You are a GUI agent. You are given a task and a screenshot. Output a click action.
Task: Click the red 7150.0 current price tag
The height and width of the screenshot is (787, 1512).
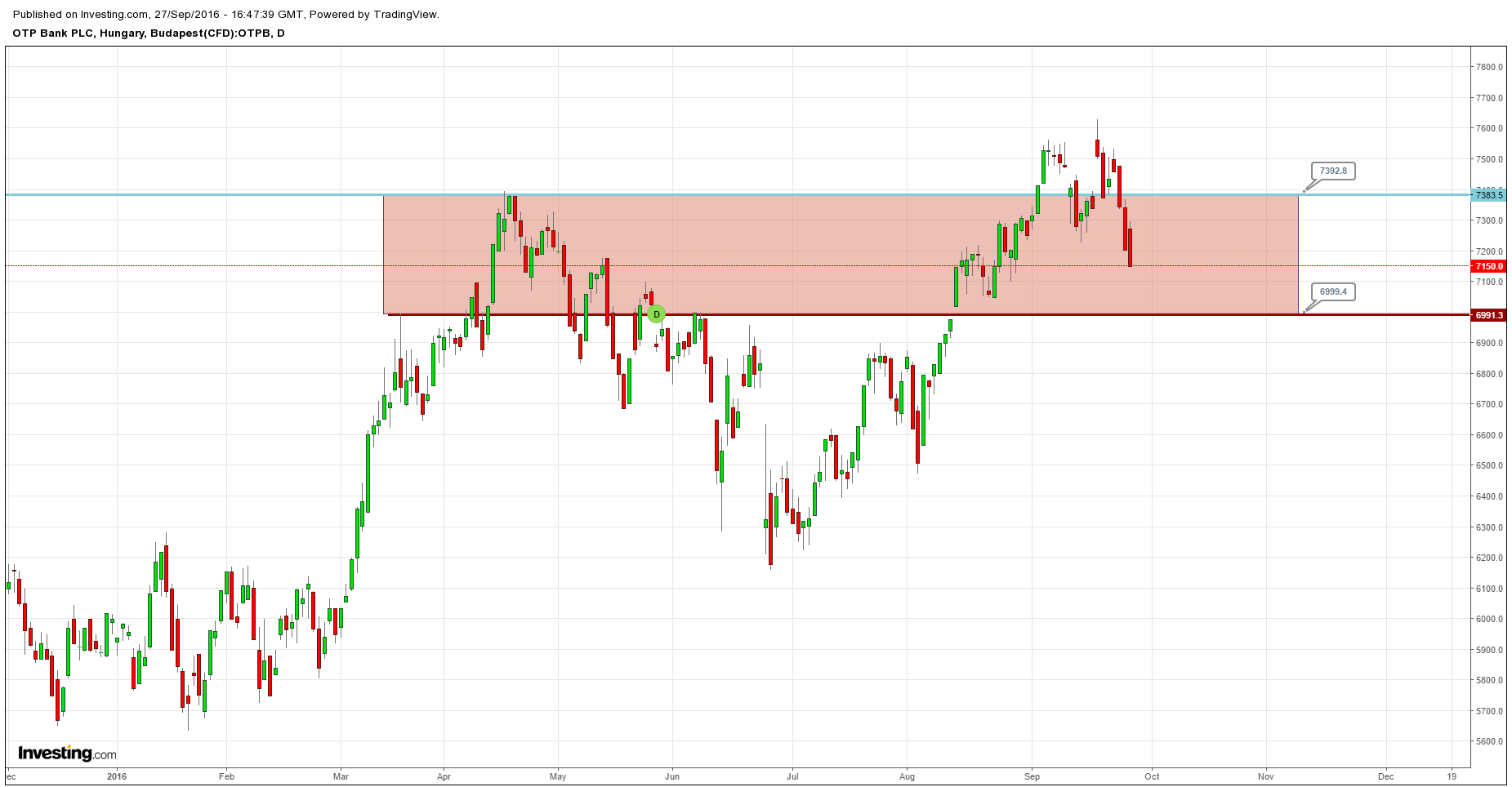click(x=1488, y=266)
